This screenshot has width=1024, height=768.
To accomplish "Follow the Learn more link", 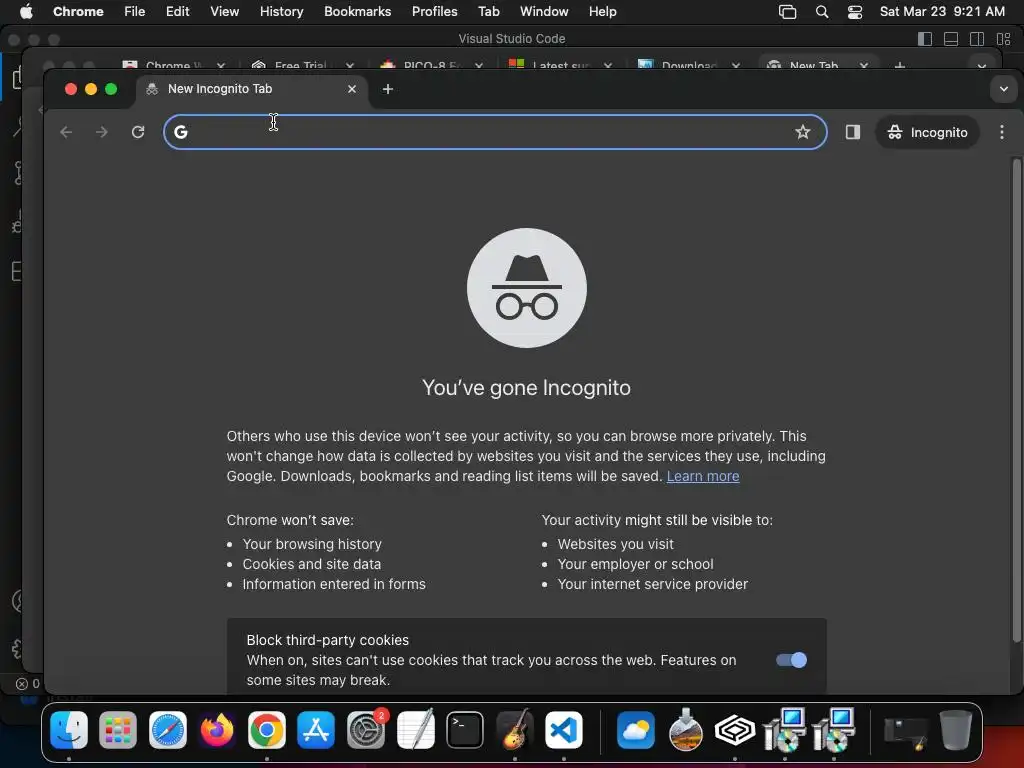I will pyautogui.click(x=703, y=476).
